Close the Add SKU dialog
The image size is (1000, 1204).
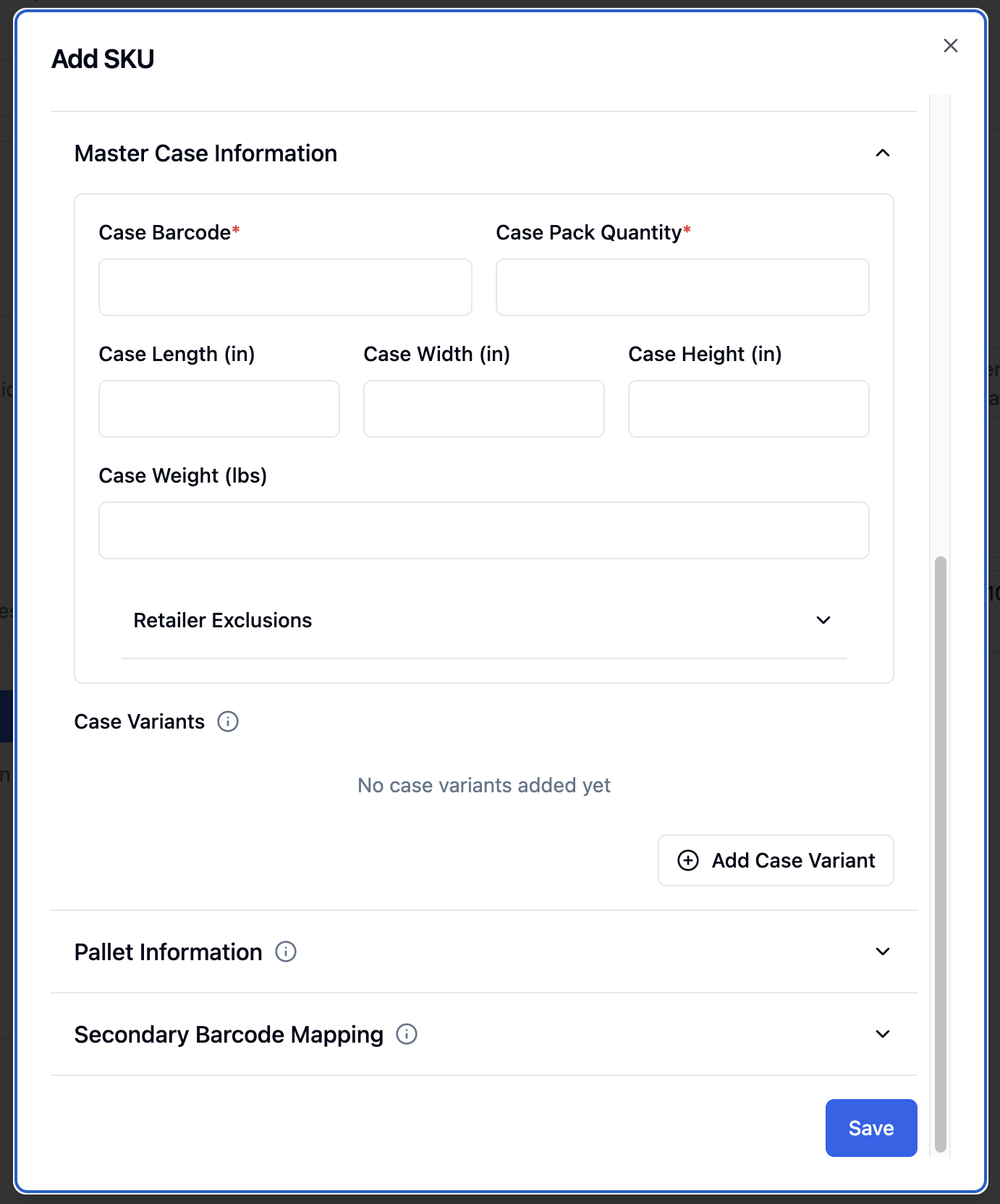(x=951, y=46)
